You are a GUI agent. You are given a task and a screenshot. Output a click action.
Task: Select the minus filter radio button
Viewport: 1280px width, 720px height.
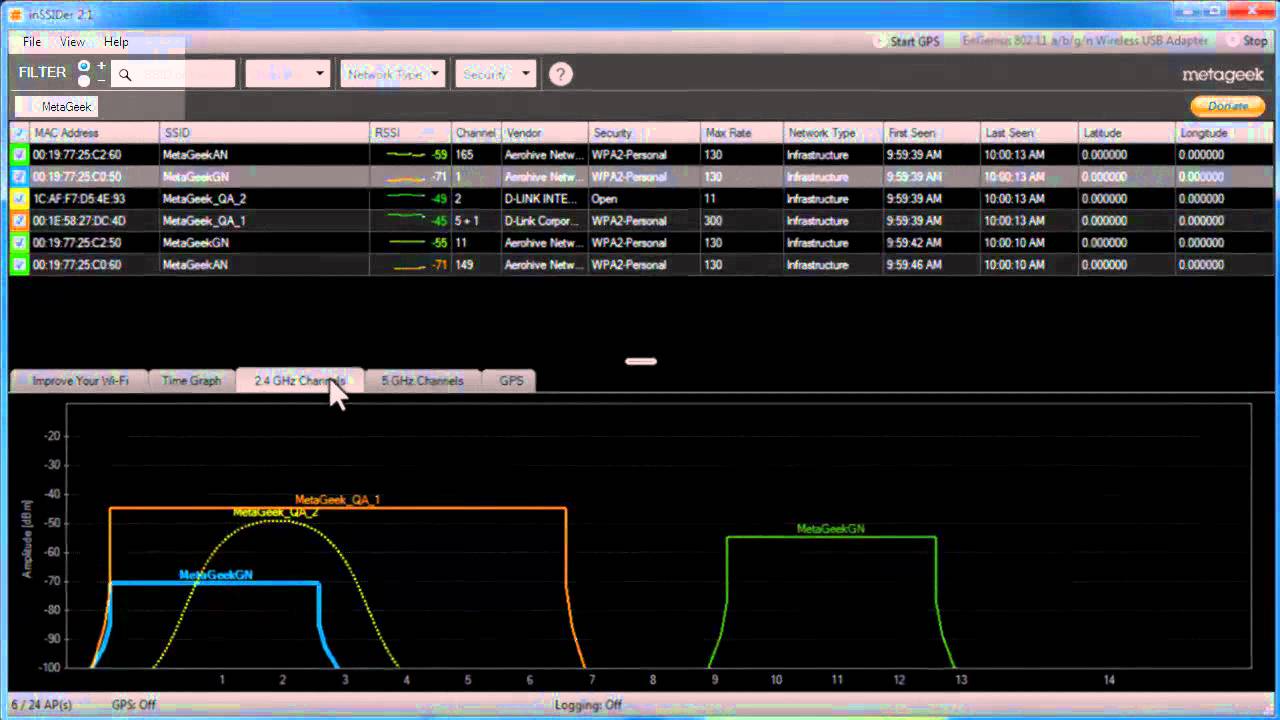[x=84, y=80]
